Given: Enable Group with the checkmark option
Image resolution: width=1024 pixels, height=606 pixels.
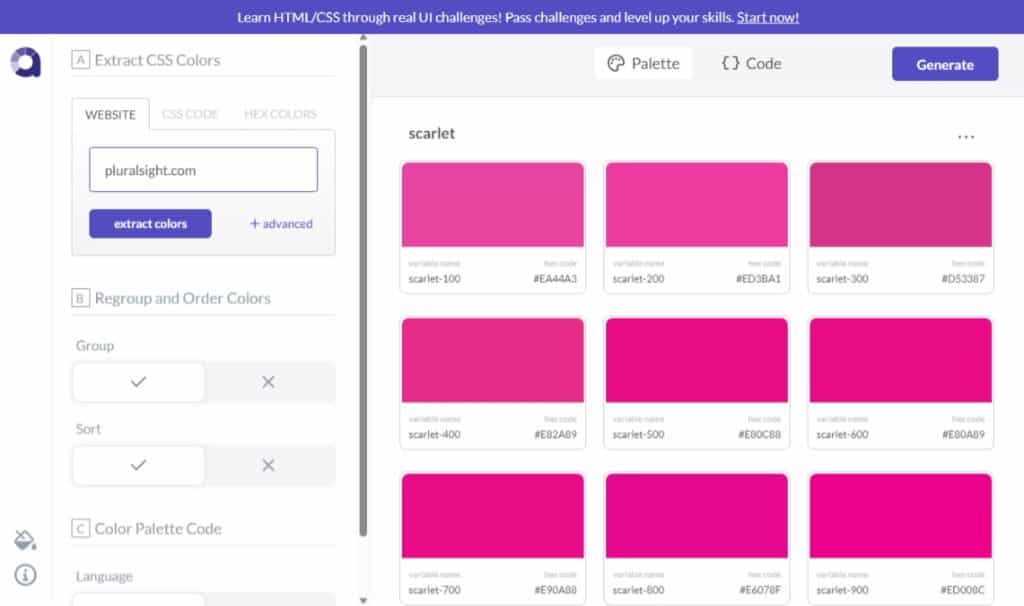Looking at the screenshot, I should pos(139,382).
